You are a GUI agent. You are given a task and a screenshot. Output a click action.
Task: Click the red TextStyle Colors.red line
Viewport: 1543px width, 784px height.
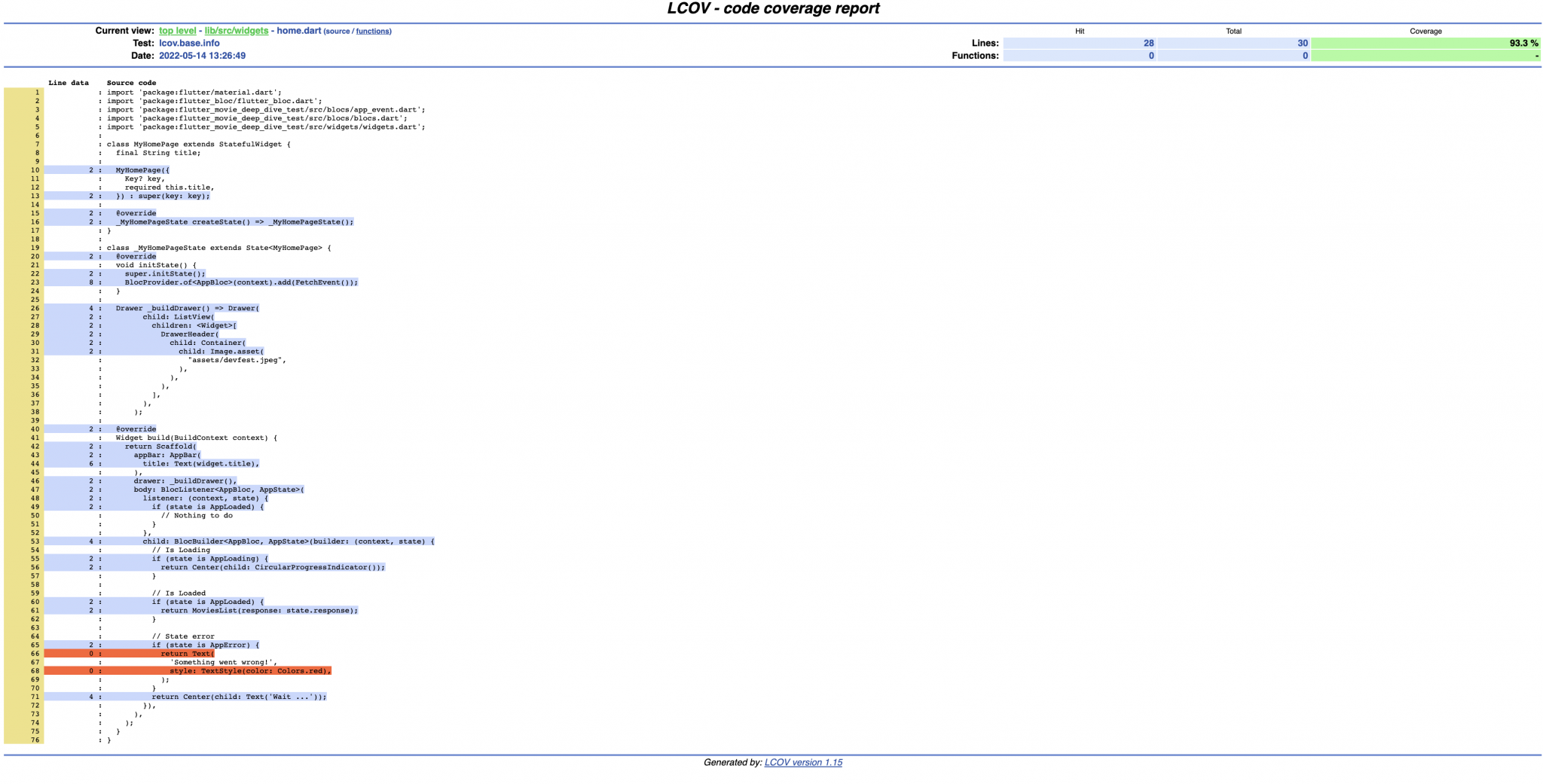click(x=250, y=671)
